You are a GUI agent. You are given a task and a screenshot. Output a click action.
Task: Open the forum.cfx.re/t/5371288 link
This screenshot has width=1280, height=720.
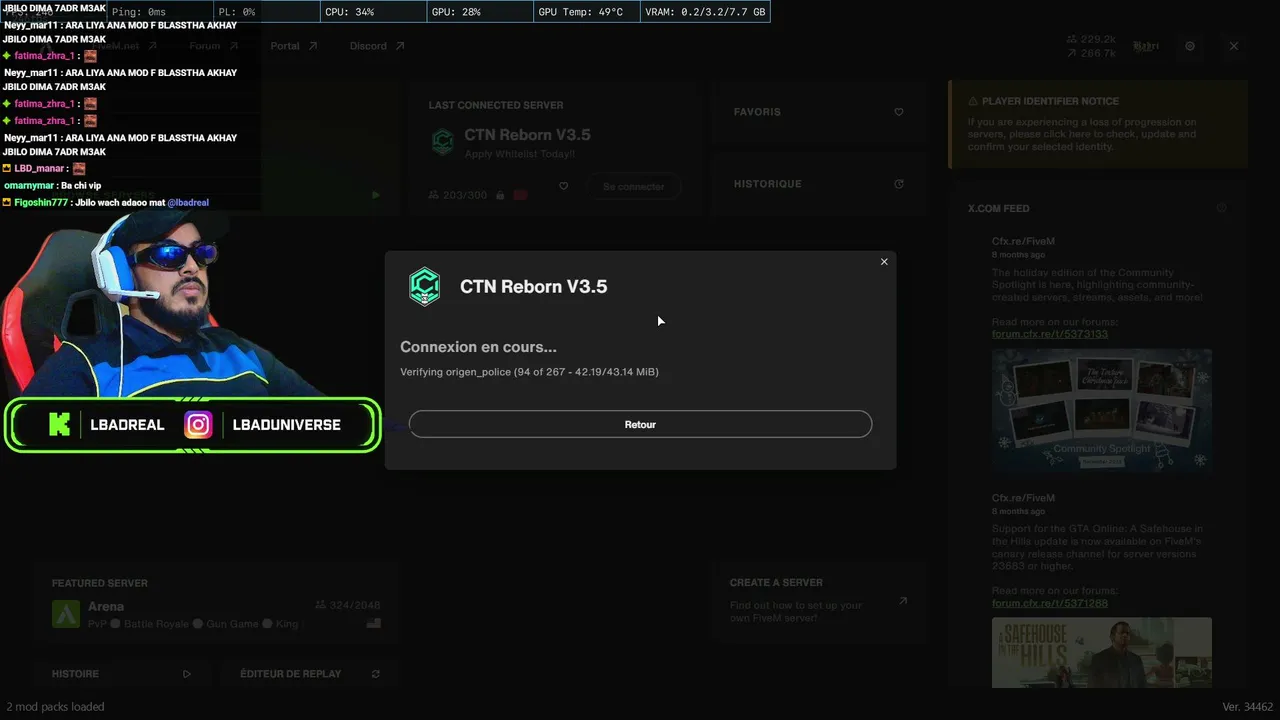[x=1050, y=603]
